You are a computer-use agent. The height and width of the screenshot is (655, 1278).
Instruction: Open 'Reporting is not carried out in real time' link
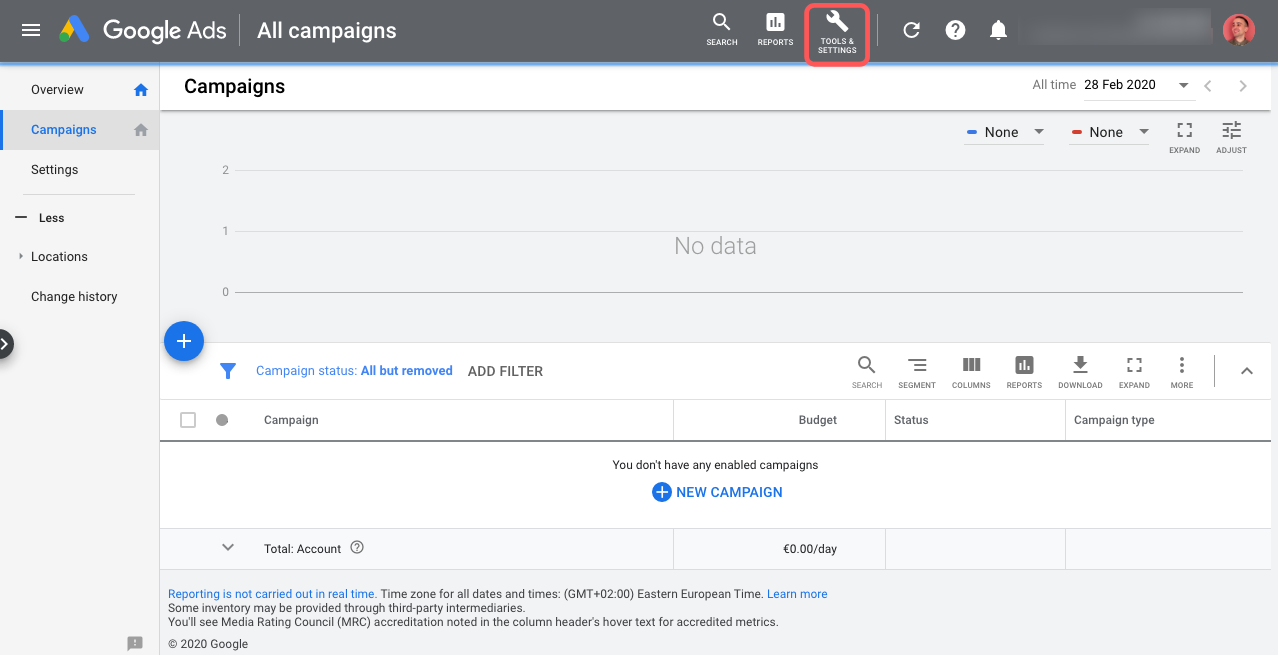272,594
